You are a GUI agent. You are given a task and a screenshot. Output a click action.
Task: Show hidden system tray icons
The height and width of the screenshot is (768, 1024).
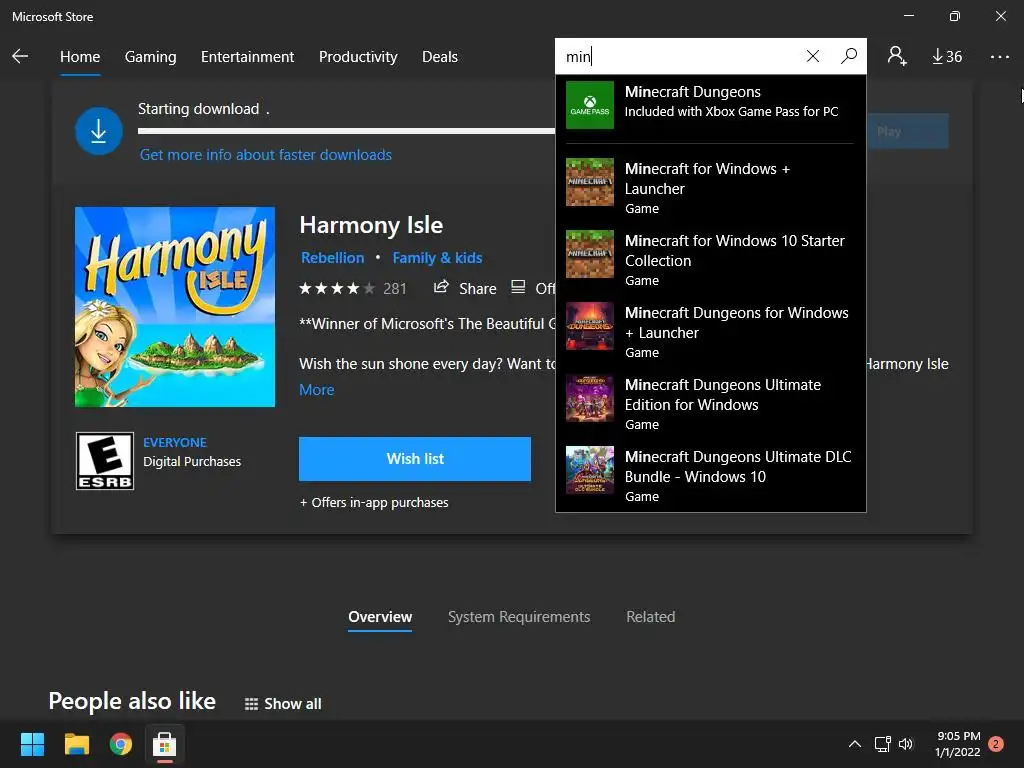[854, 744]
